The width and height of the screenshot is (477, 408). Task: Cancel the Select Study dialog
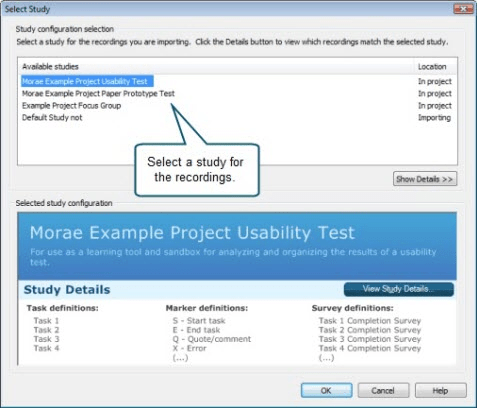click(383, 390)
